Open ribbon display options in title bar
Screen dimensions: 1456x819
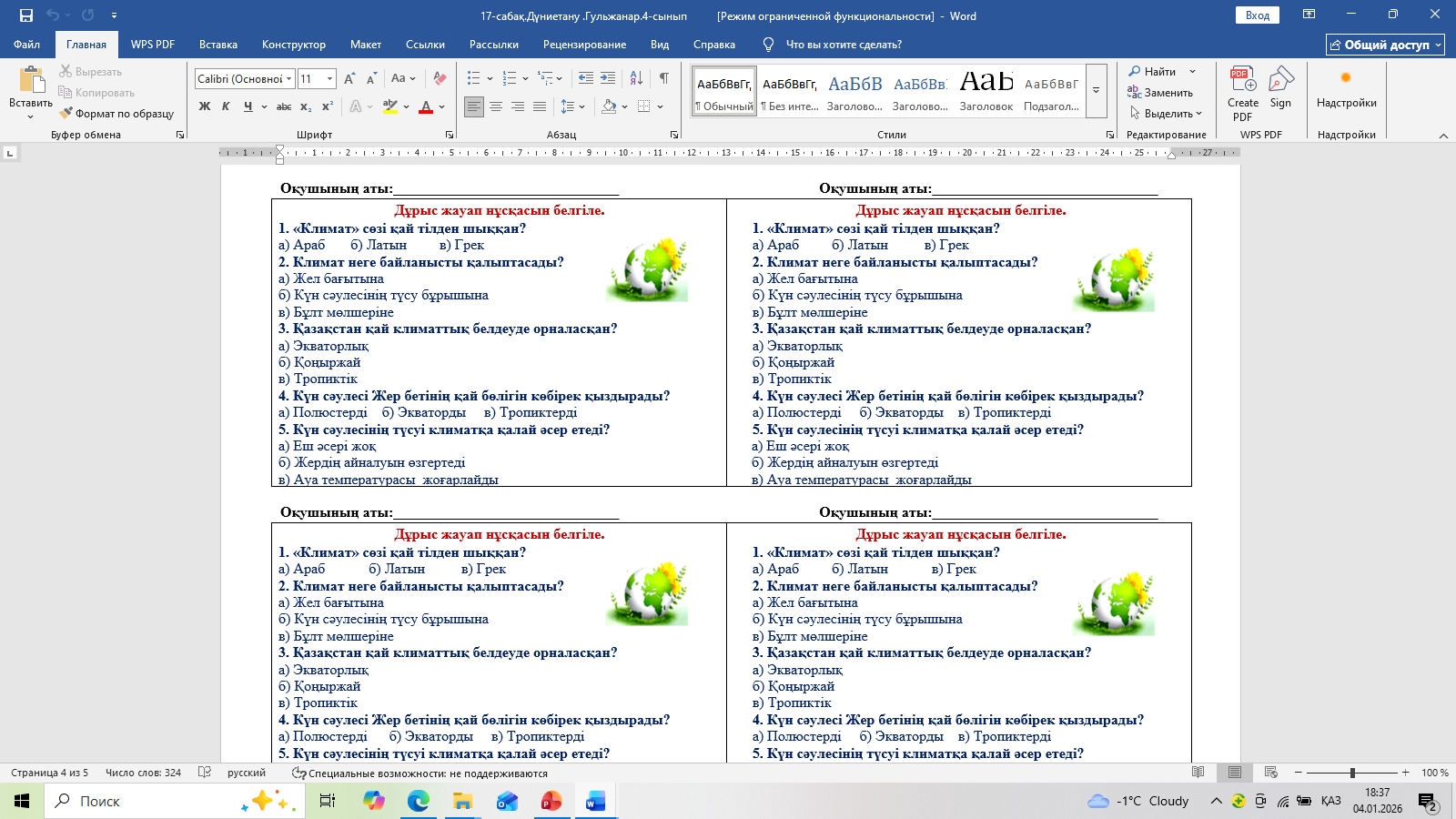(x=1309, y=15)
